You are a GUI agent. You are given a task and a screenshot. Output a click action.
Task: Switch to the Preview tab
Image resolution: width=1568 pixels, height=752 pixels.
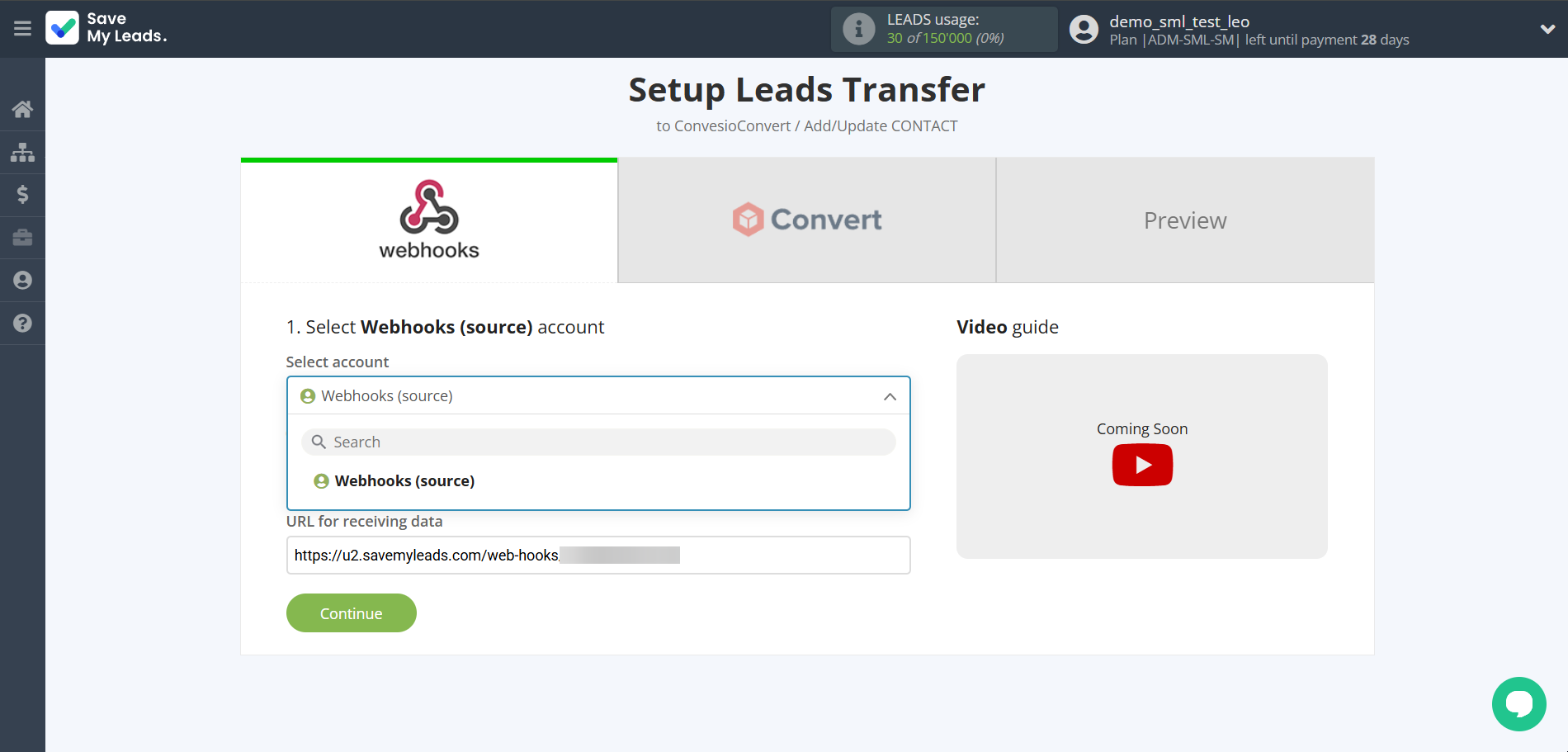pyautogui.click(x=1185, y=220)
